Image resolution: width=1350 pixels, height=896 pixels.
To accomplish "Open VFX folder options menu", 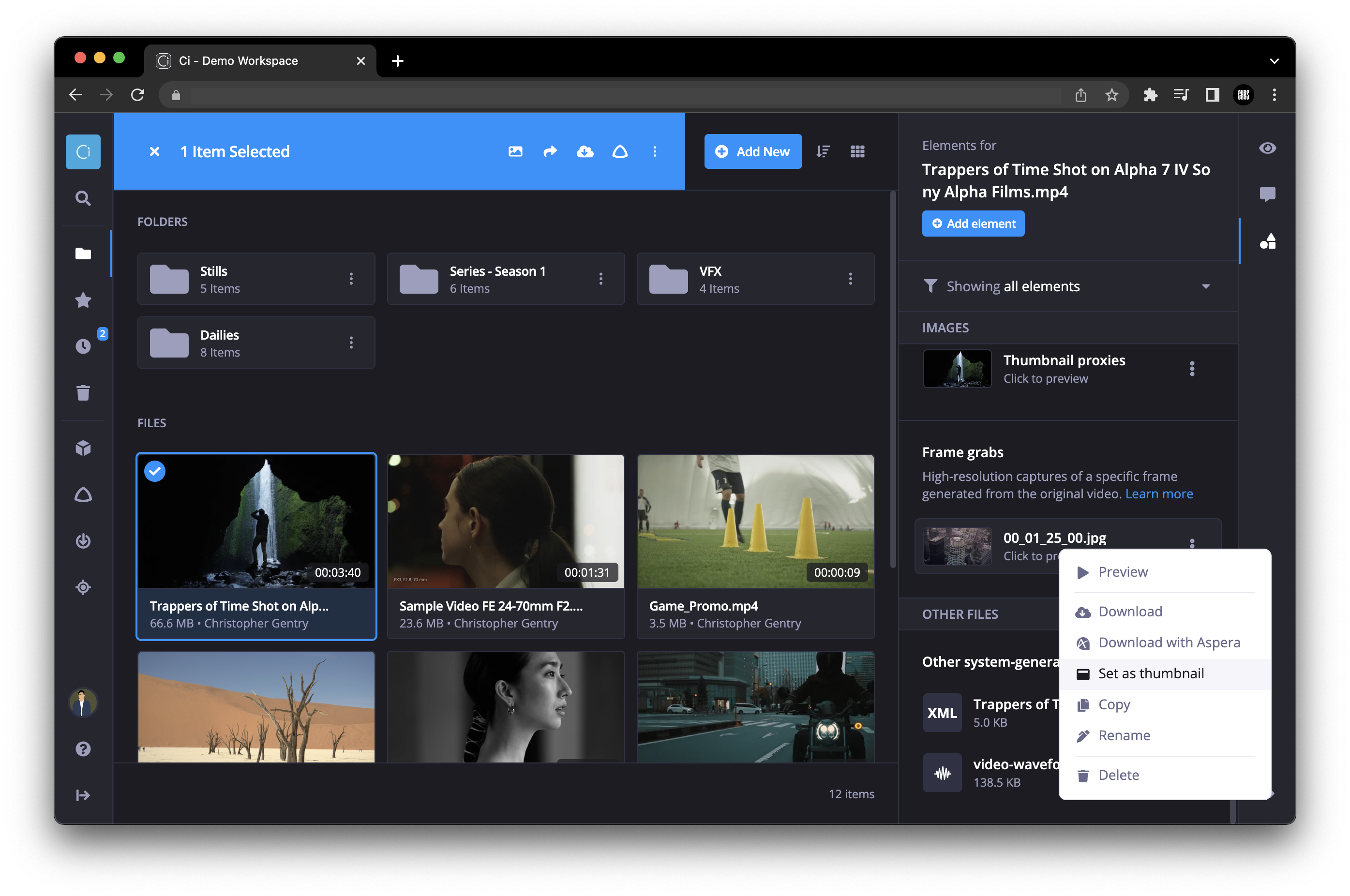I will [x=850, y=279].
